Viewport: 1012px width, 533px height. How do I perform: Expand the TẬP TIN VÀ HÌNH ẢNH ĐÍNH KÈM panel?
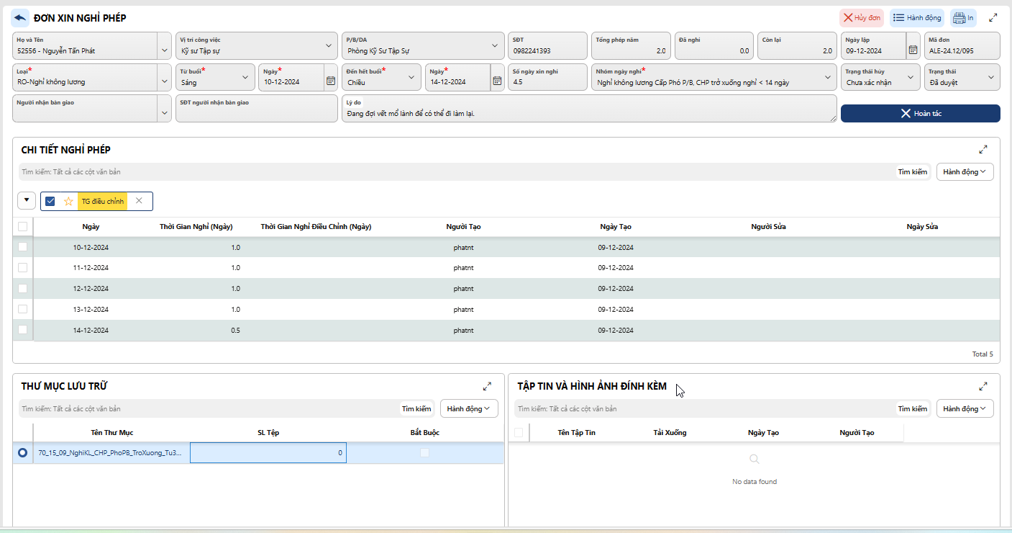coord(983,387)
